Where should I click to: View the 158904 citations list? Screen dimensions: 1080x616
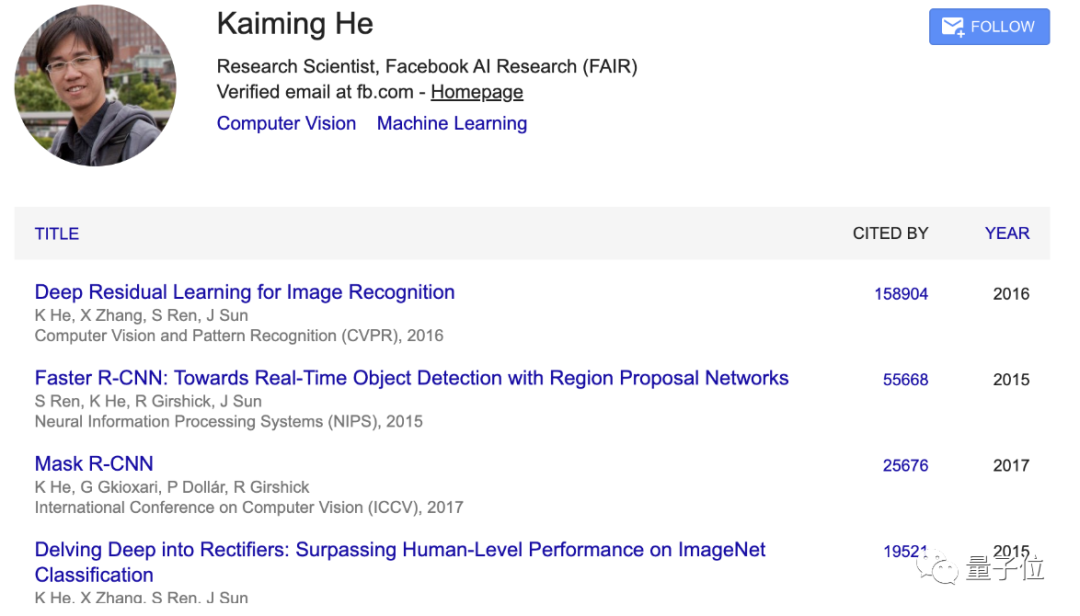coord(901,294)
